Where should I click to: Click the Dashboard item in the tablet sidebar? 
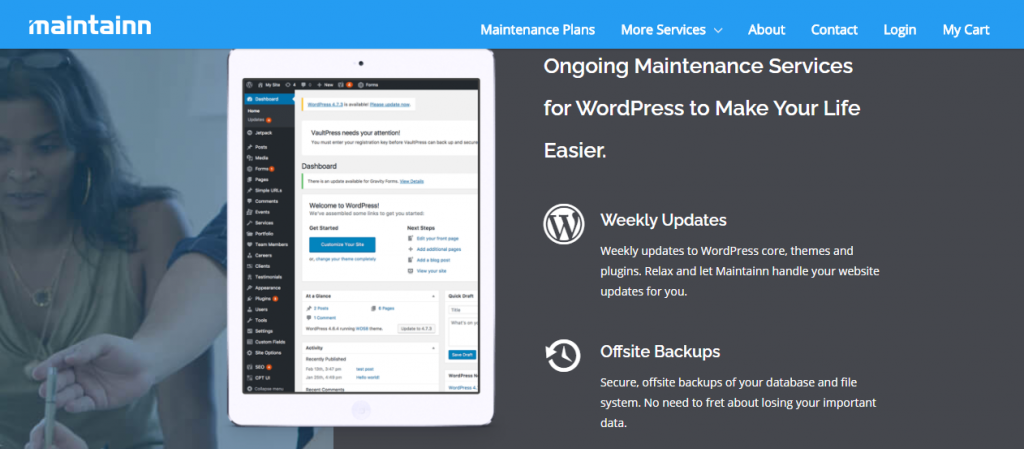(269, 99)
